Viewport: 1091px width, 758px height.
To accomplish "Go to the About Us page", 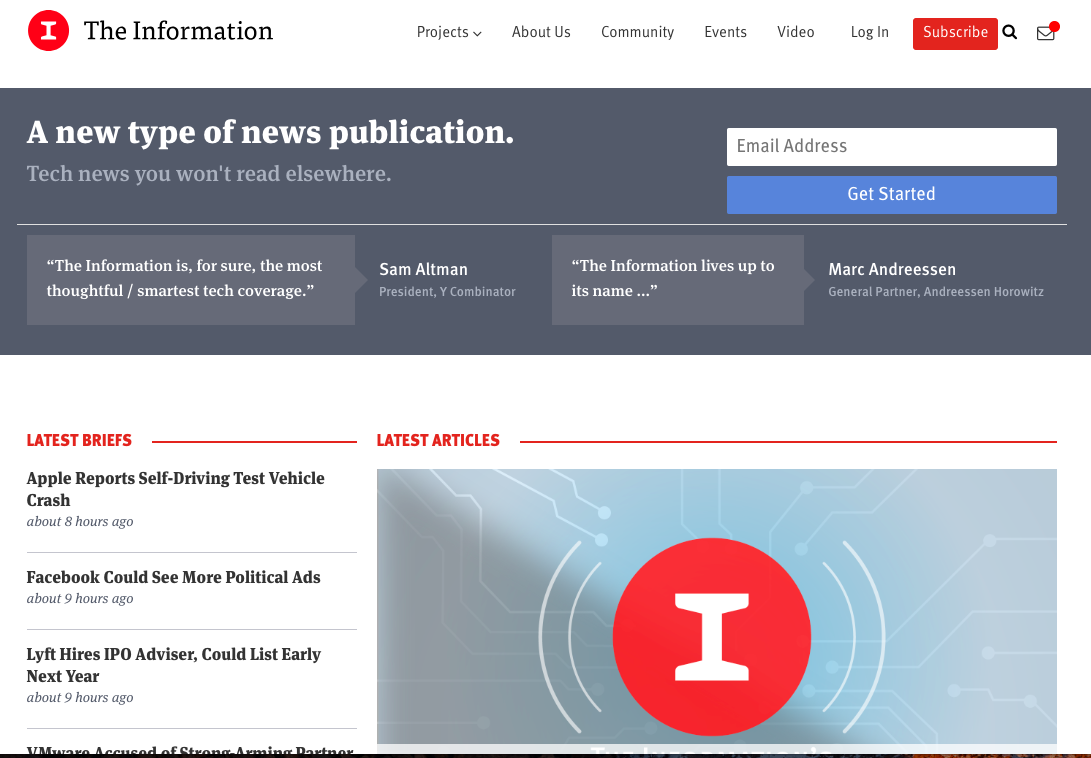I will coord(541,33).
